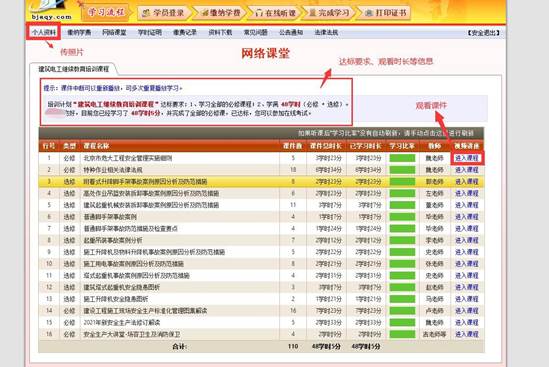Open the 缴费记录 menu item
Viewport: 549px width, 367px height.
point(185,33)
